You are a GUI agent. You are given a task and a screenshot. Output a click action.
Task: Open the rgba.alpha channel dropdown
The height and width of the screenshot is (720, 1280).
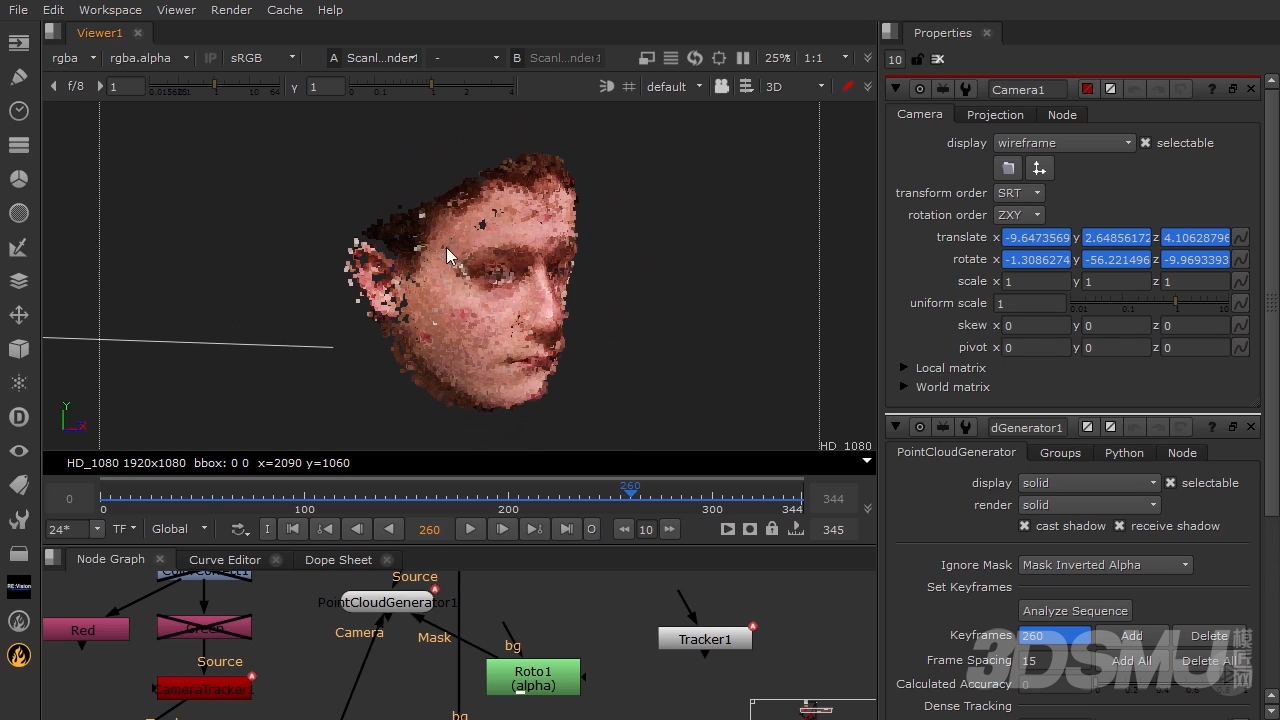tap(149, 58)
